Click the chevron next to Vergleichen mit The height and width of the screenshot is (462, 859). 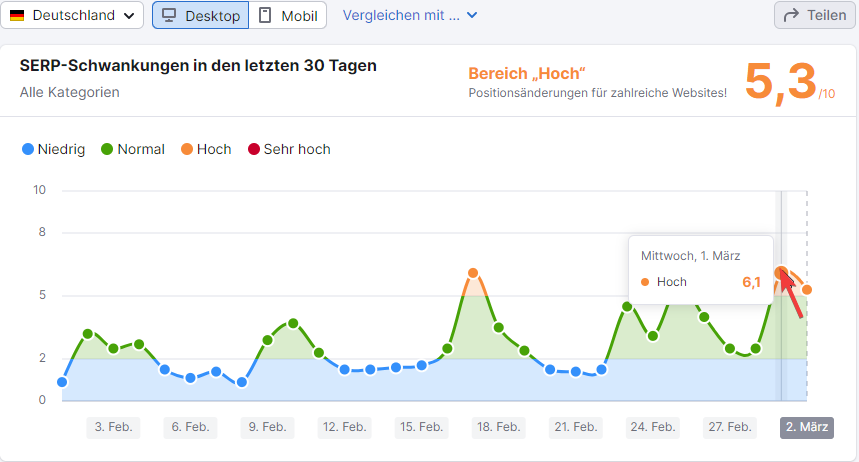point(472,16)
